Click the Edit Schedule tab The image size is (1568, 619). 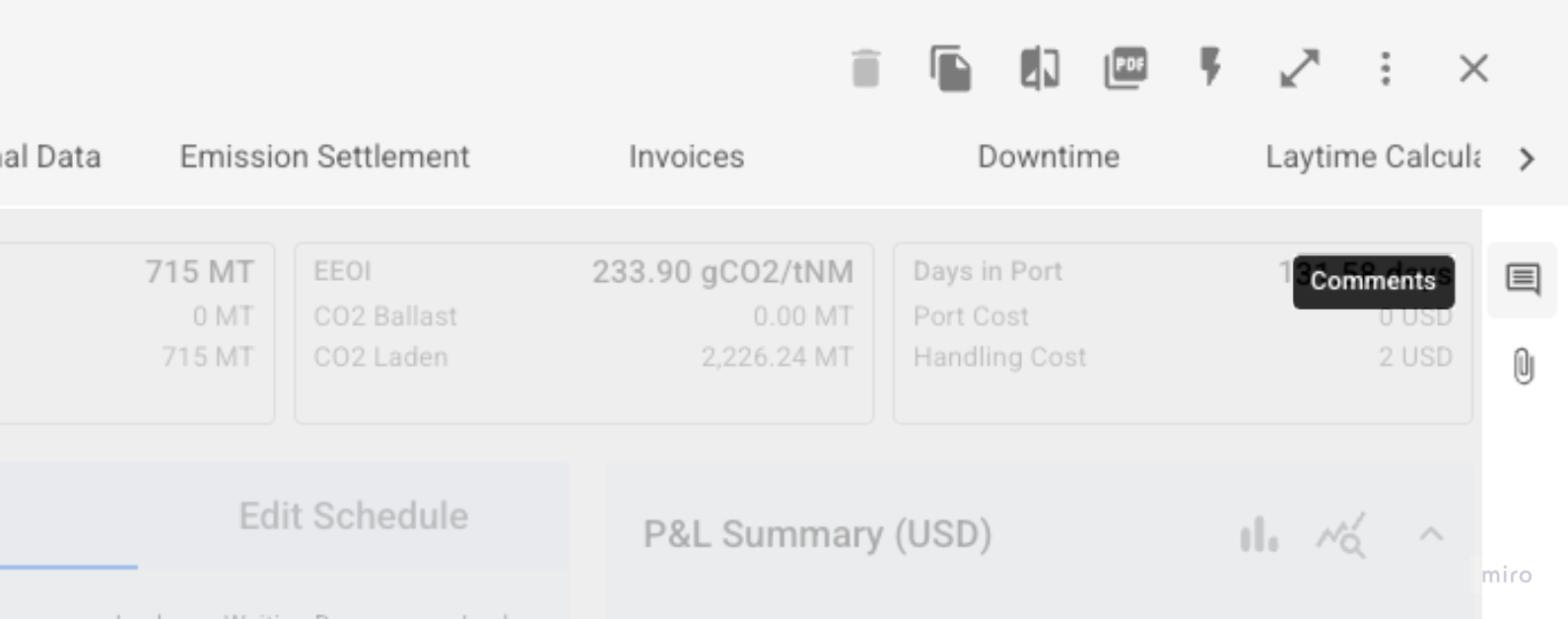(353, 516)
